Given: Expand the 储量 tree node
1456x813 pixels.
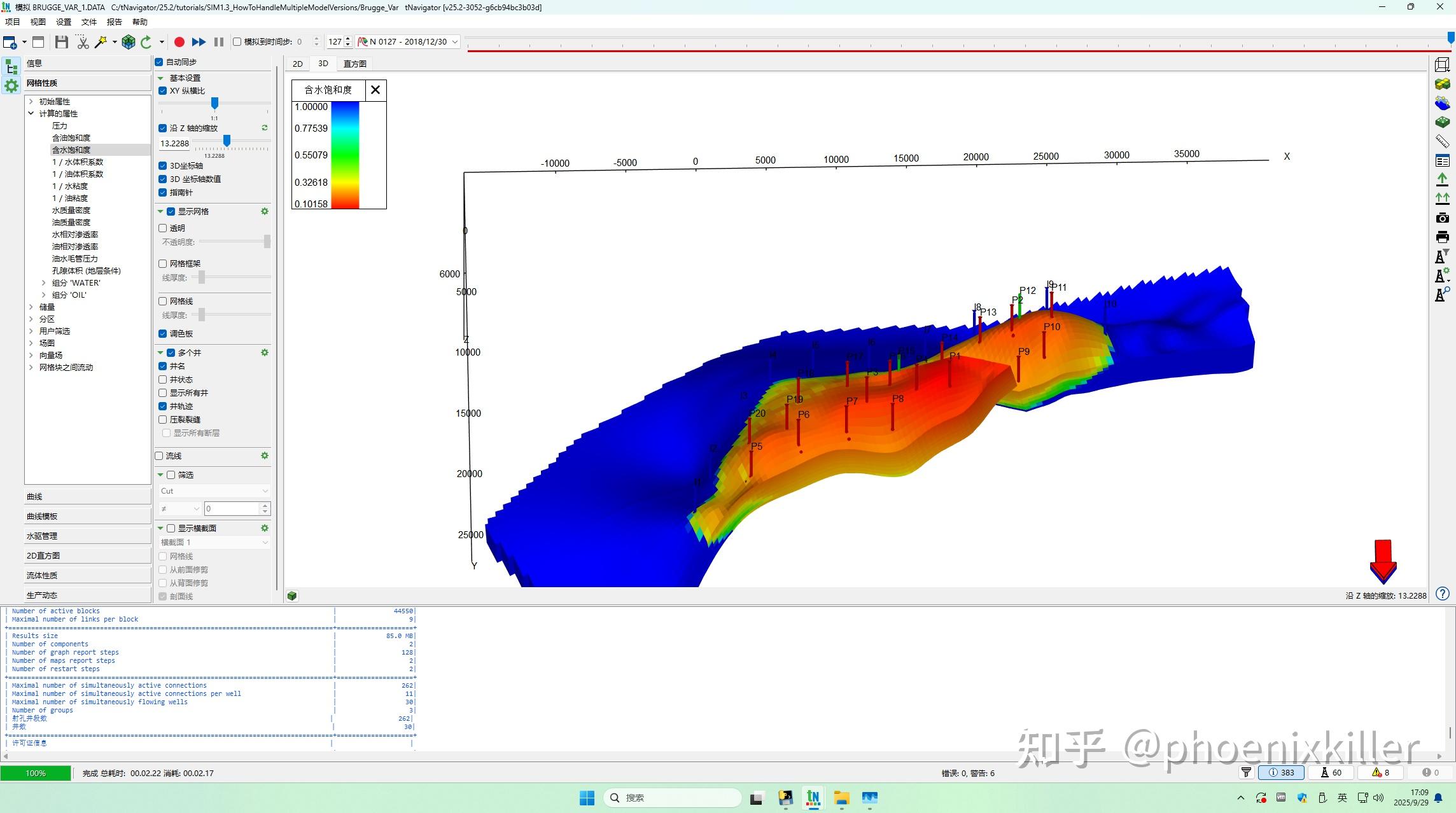Looking at the screenshot, I should pyautogui.click(x=31, y=307).
